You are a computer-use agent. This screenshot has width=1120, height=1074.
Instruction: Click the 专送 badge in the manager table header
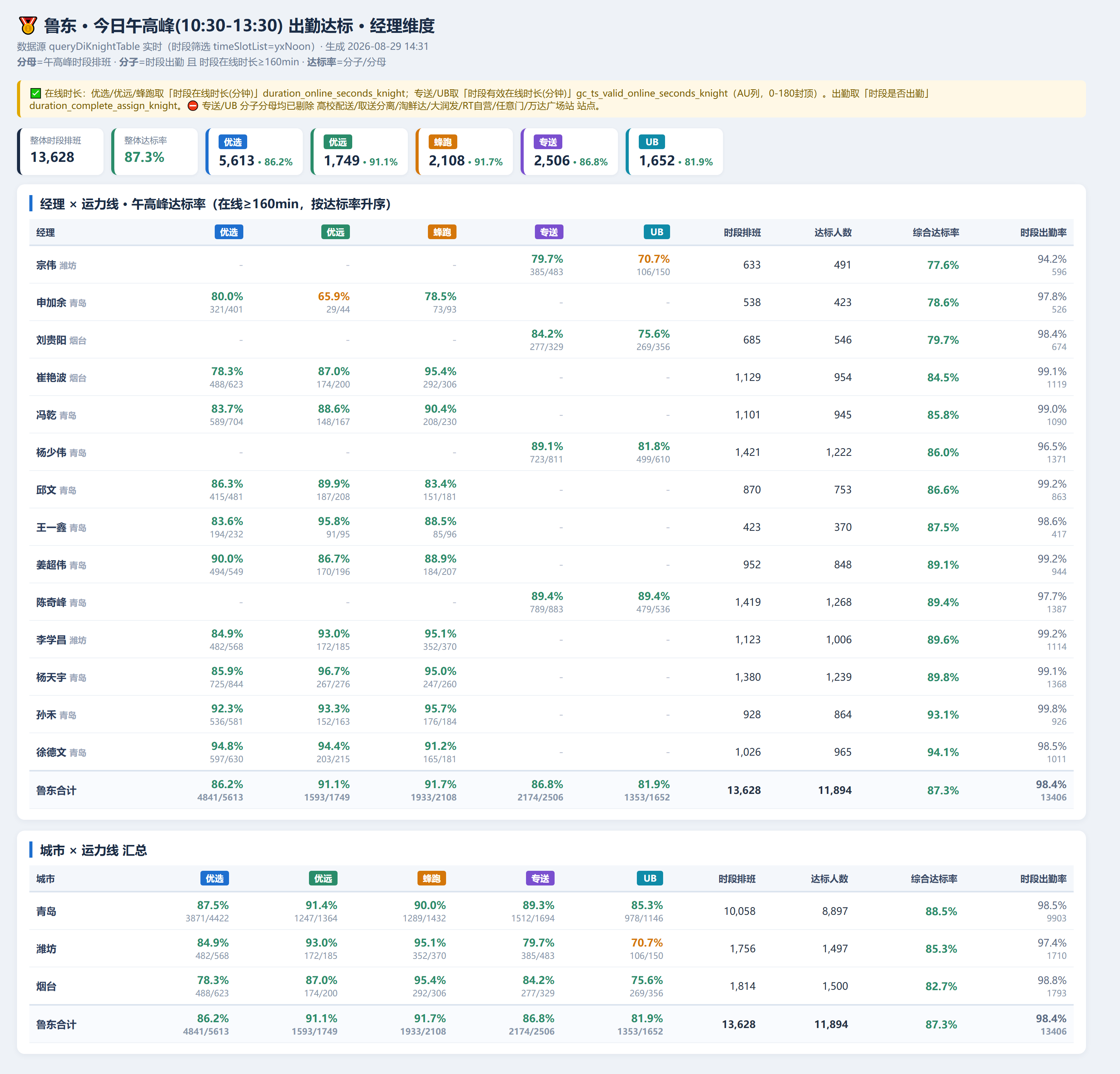549,232
